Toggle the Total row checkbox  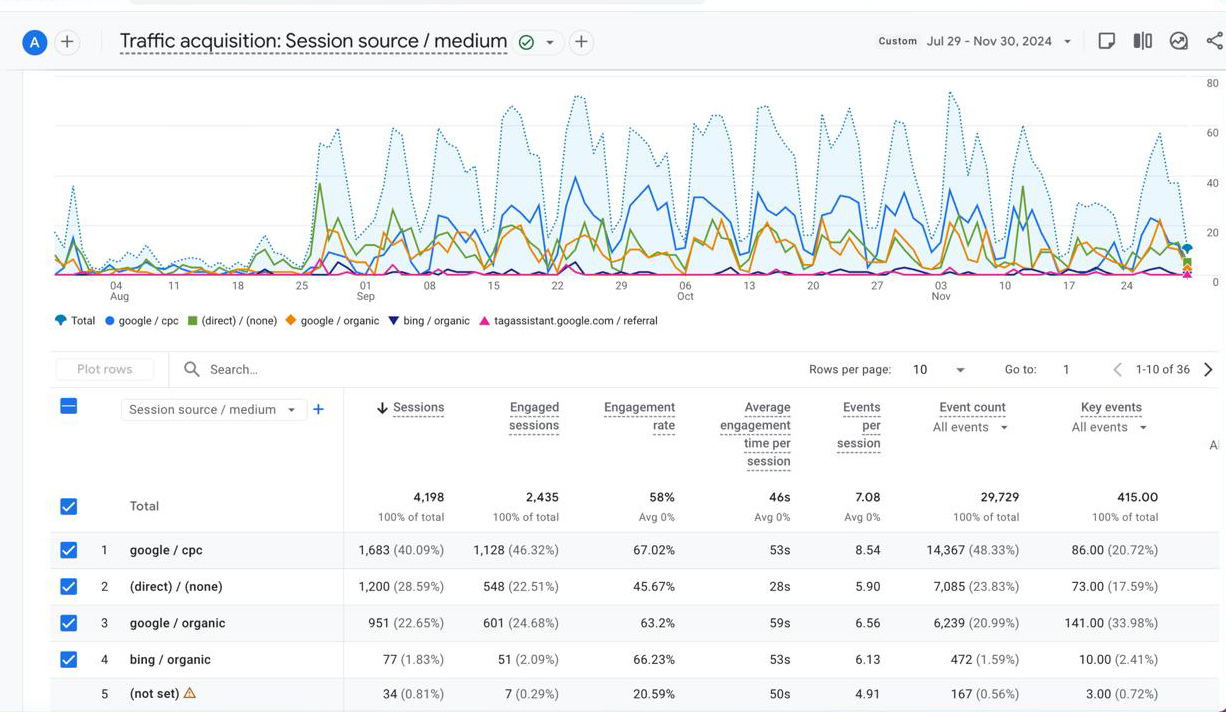coord(68,506)
